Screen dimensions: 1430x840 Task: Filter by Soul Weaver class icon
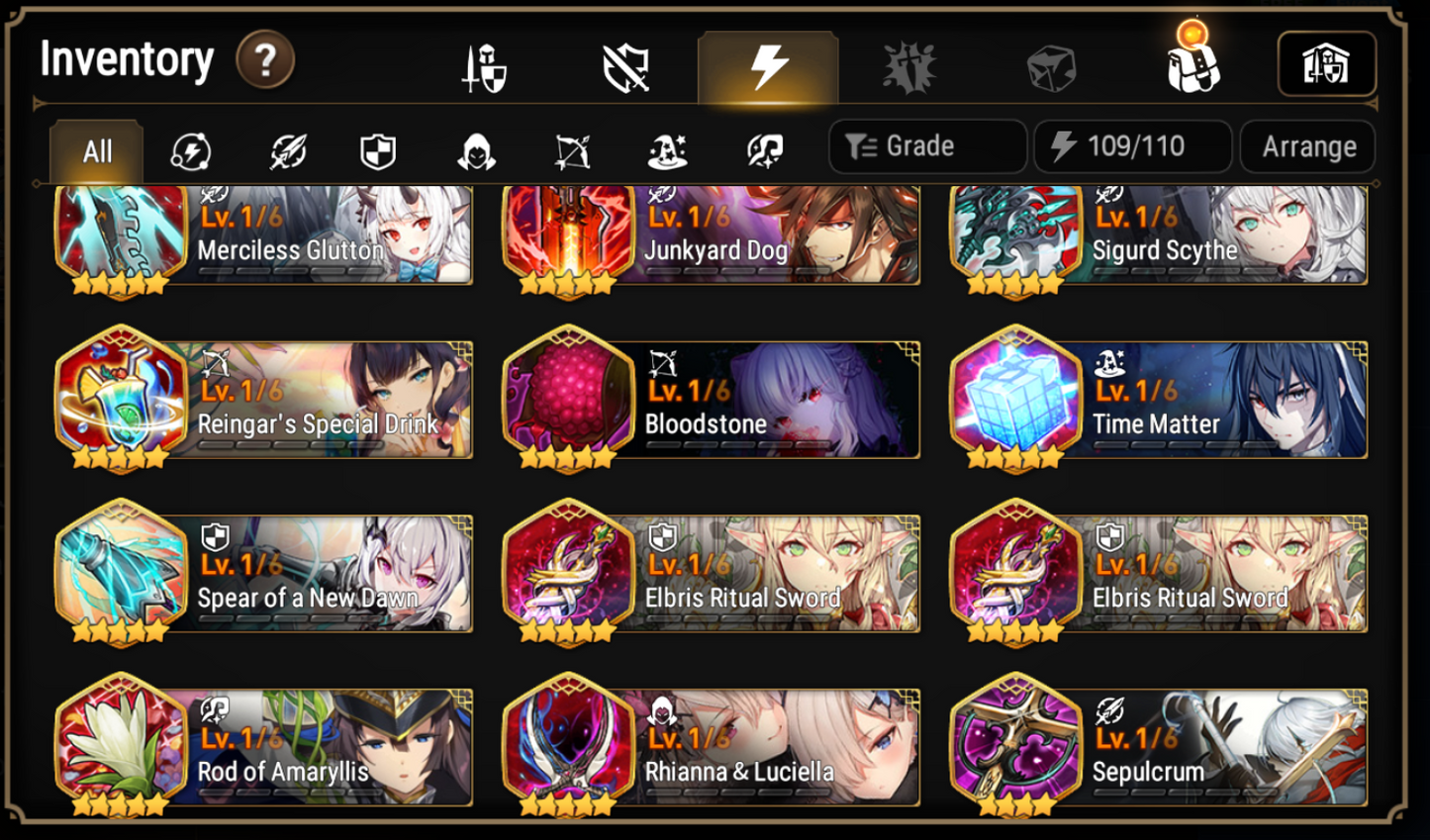[765, 151]
